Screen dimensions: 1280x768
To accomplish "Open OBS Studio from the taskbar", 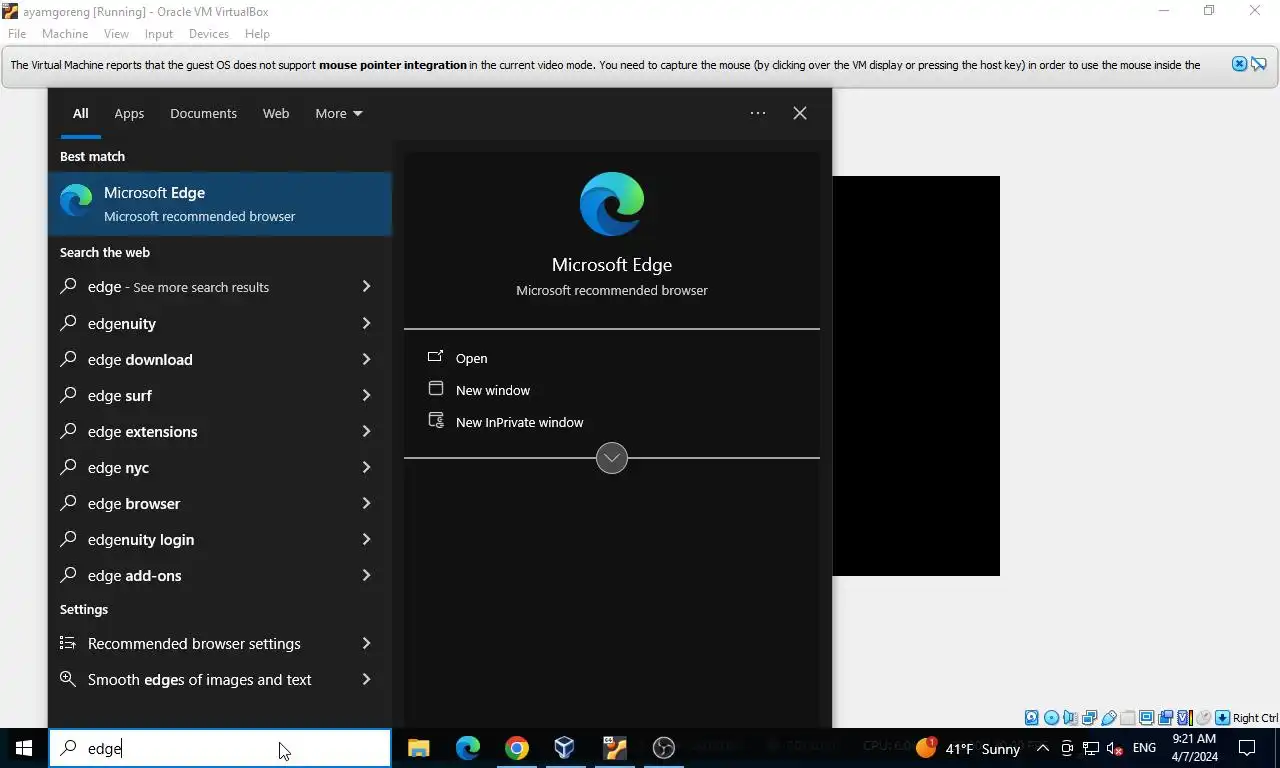I will (x=663, y=748).
